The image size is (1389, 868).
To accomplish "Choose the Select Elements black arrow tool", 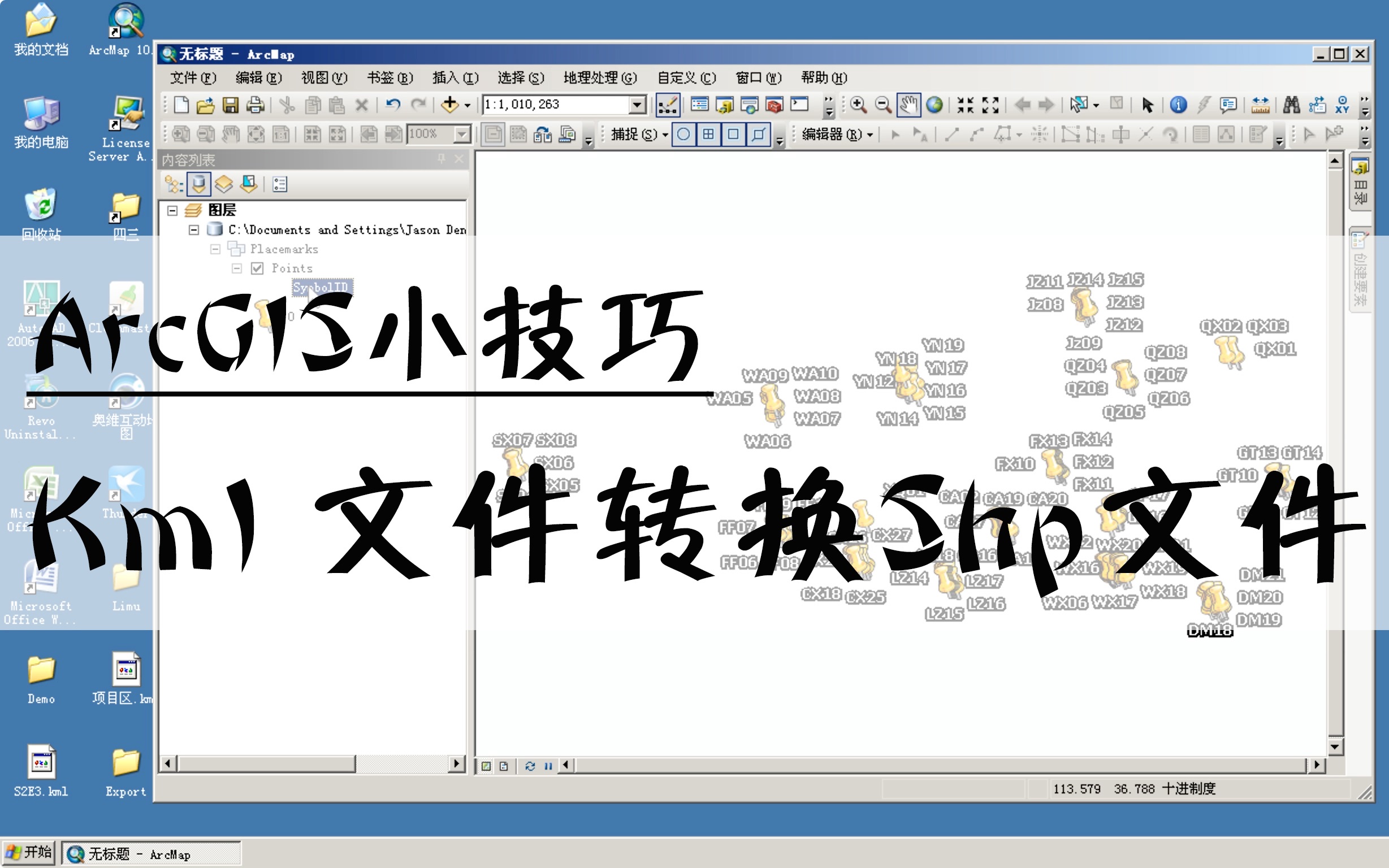I will click(x=1147, y=105).
